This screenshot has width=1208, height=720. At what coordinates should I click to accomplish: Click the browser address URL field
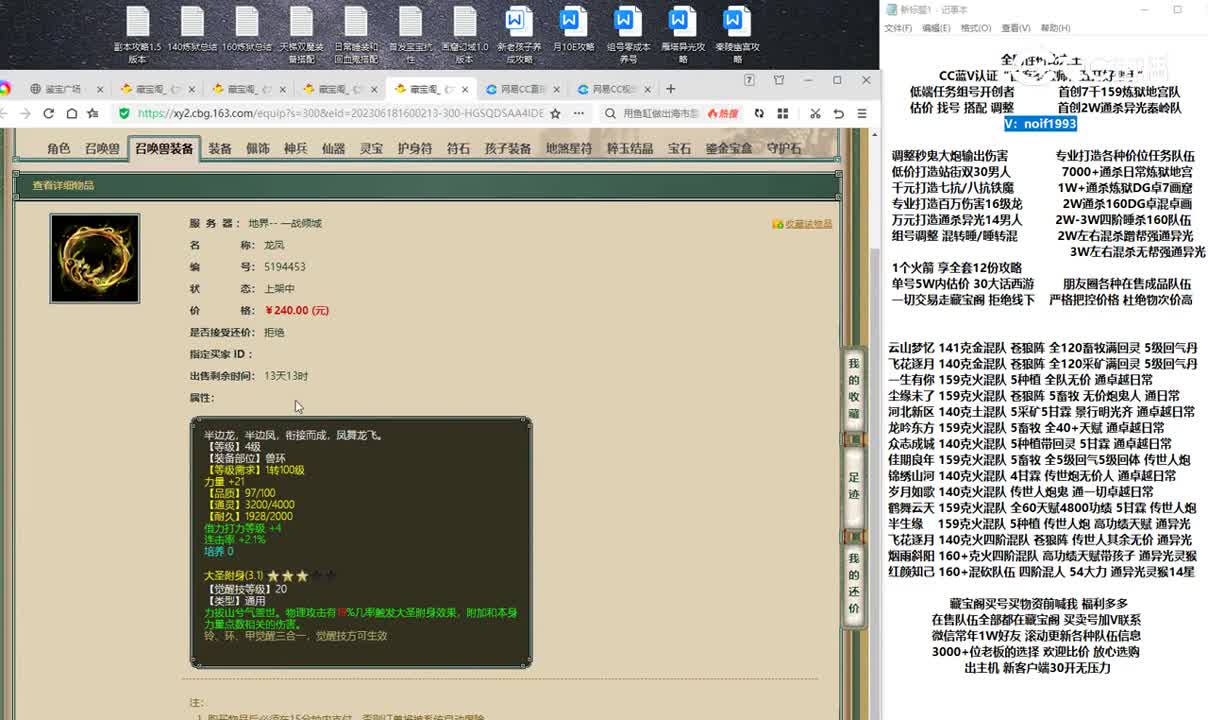pos(340,114)
